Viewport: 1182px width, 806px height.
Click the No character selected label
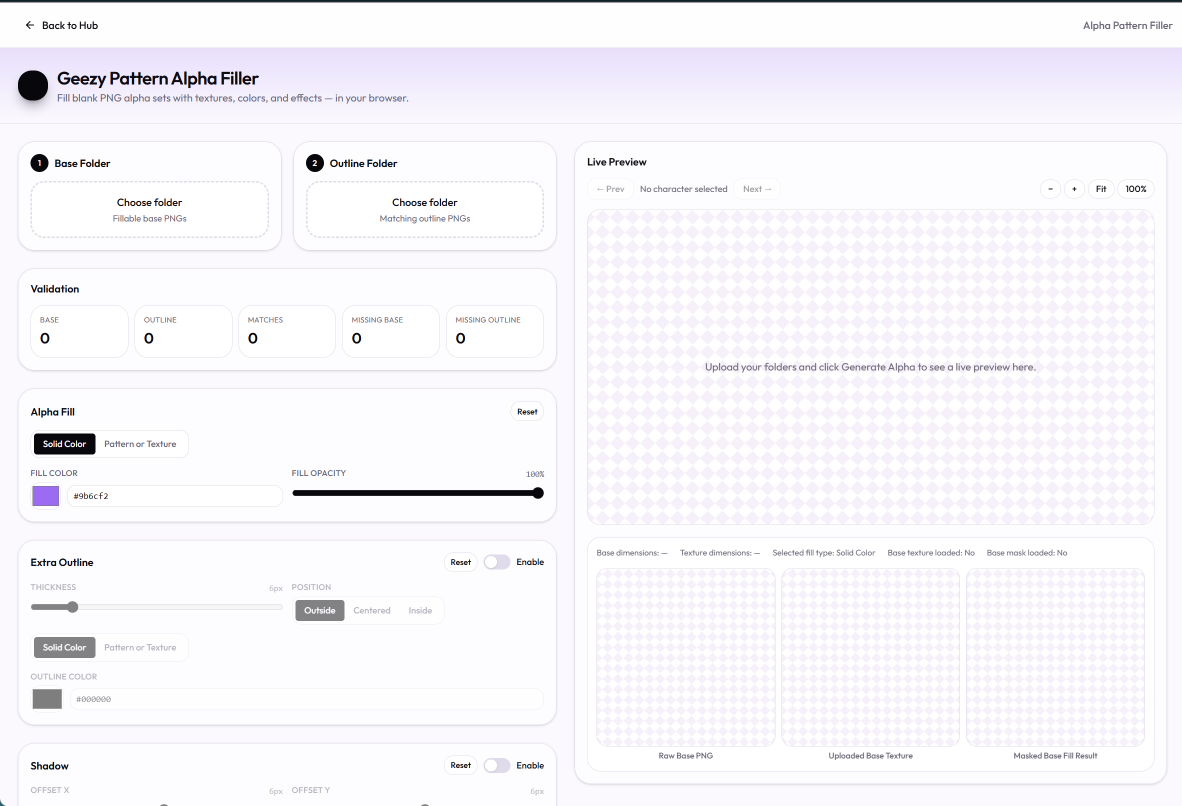point(684,189)
